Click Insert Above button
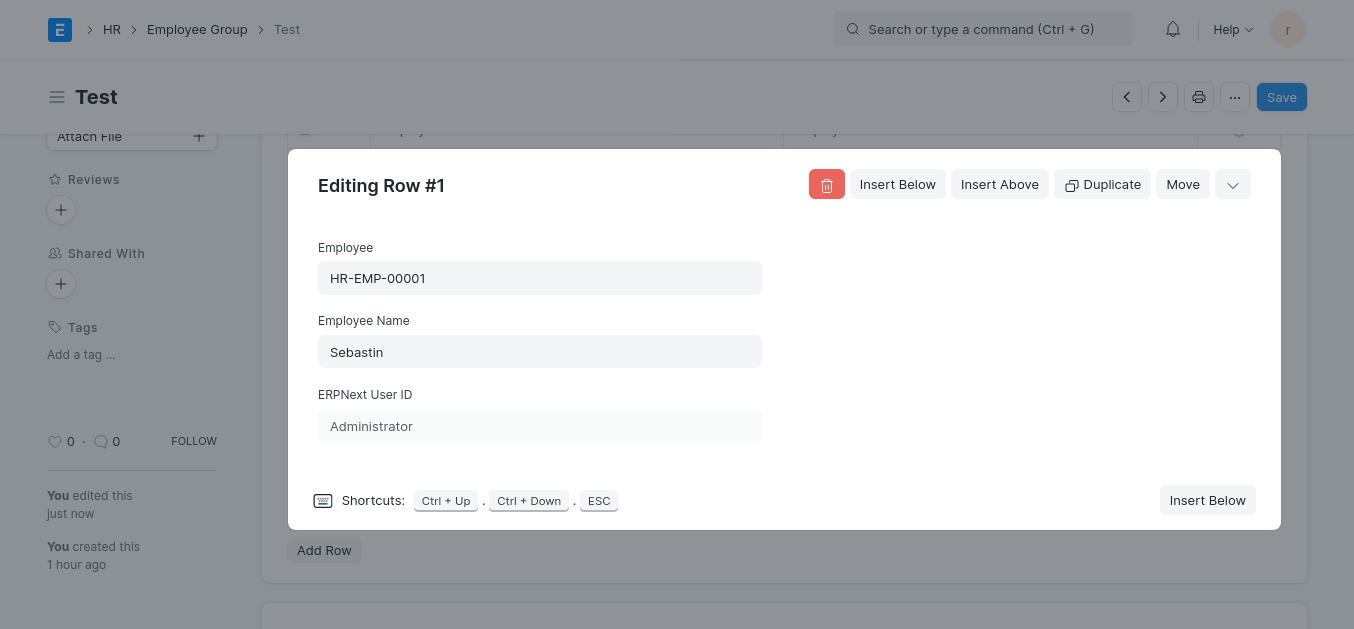The height and width of the screenshot is (629, 1354). [999, 185]
